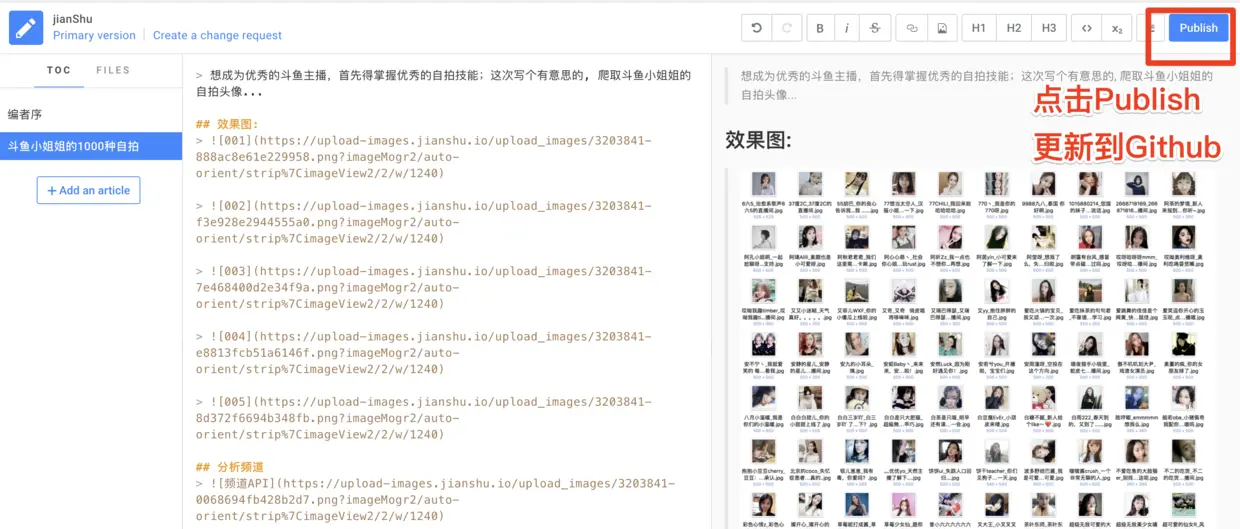Viewport: 1240px width, 529px height.
Task: Click the ![001] image markdown line
Action: (x=423, y=157)
